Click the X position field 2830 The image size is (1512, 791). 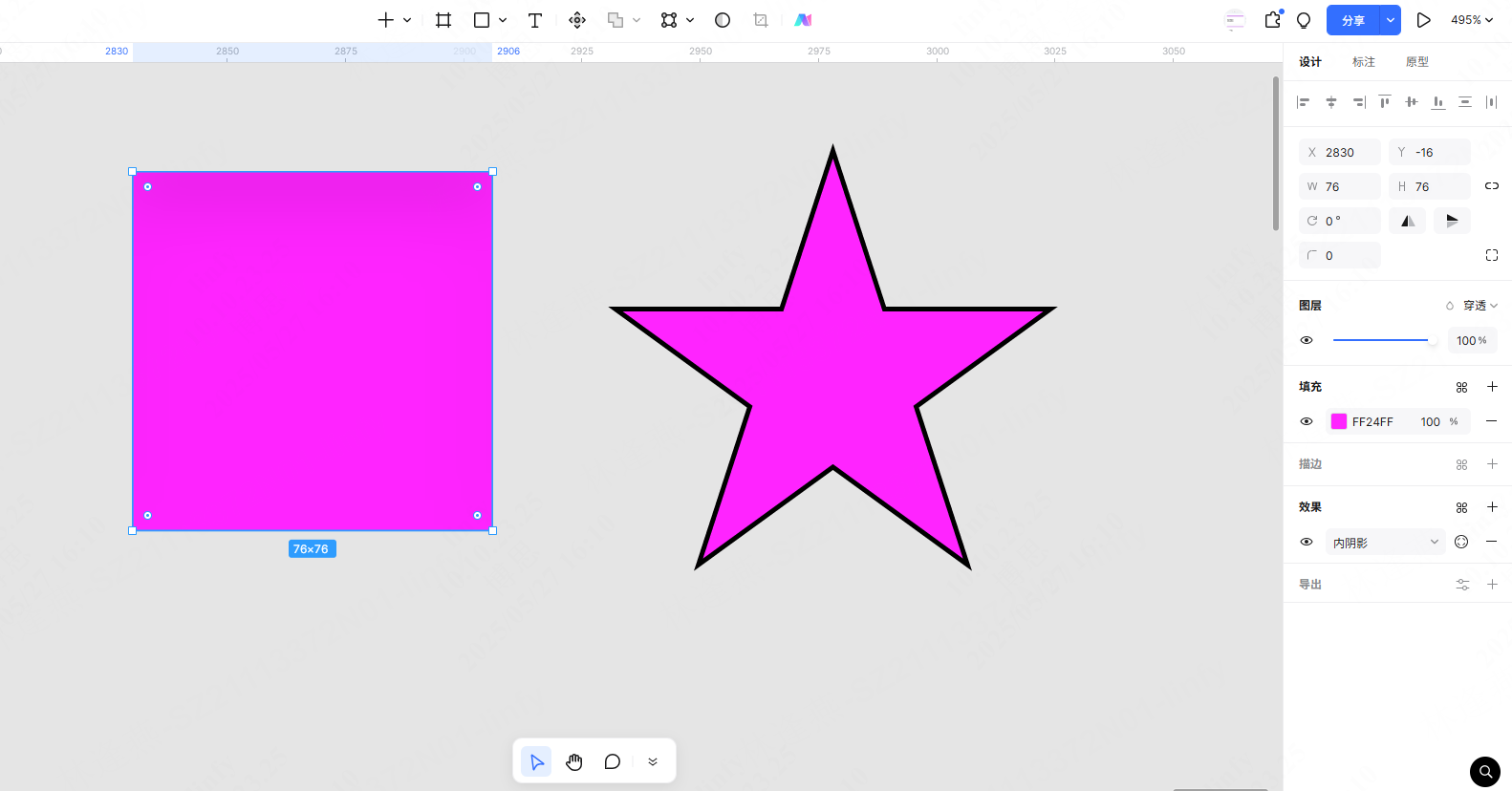point(1340,152)
